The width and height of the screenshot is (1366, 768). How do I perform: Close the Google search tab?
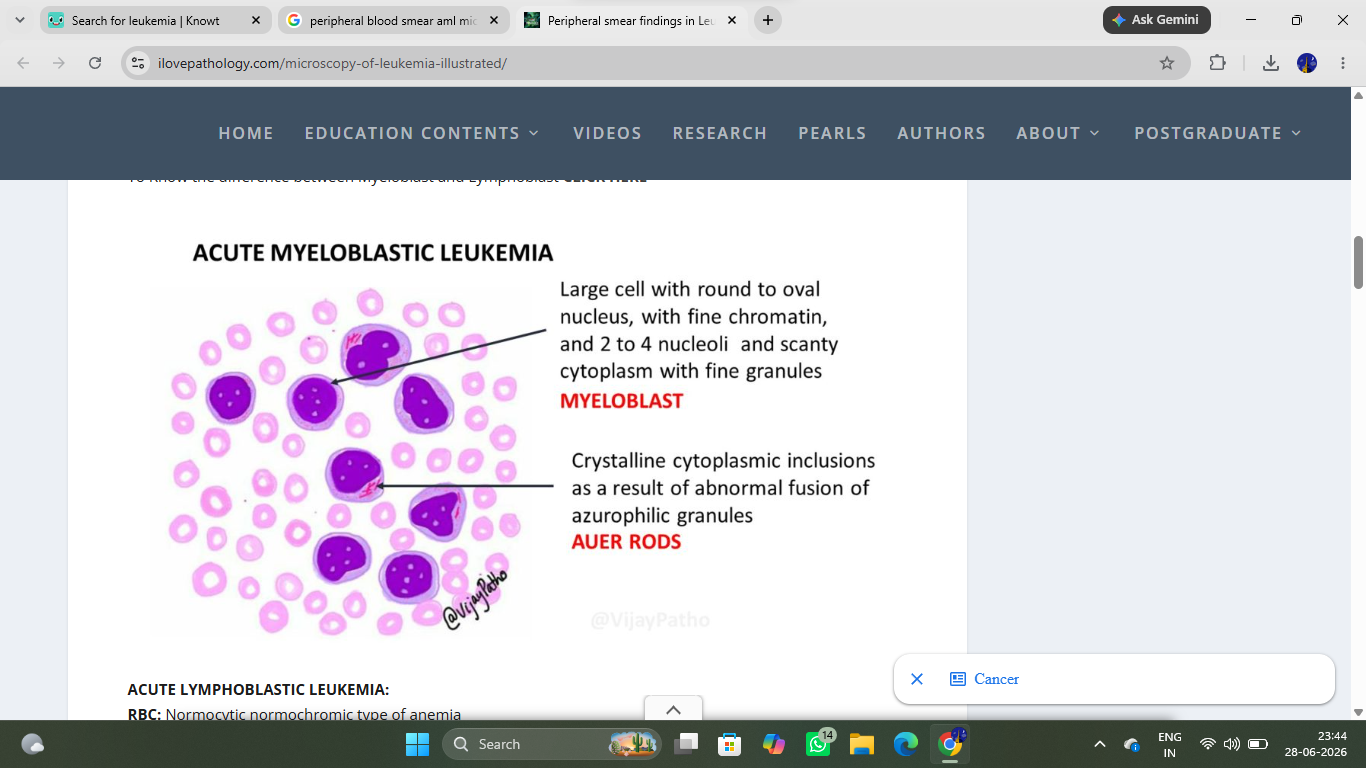(x=493, y=20)
